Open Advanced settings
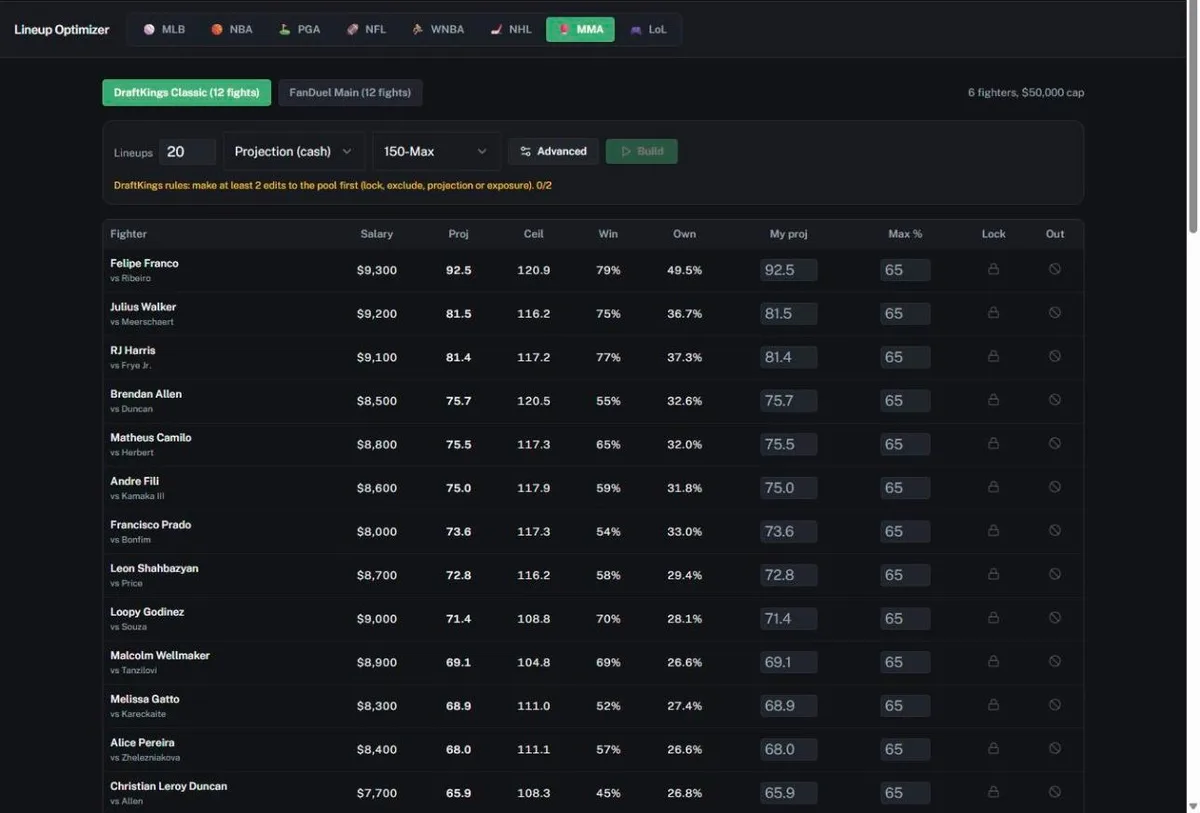Image resolution: width=1200 pixels, height=813 pixels. coord(553,151)
